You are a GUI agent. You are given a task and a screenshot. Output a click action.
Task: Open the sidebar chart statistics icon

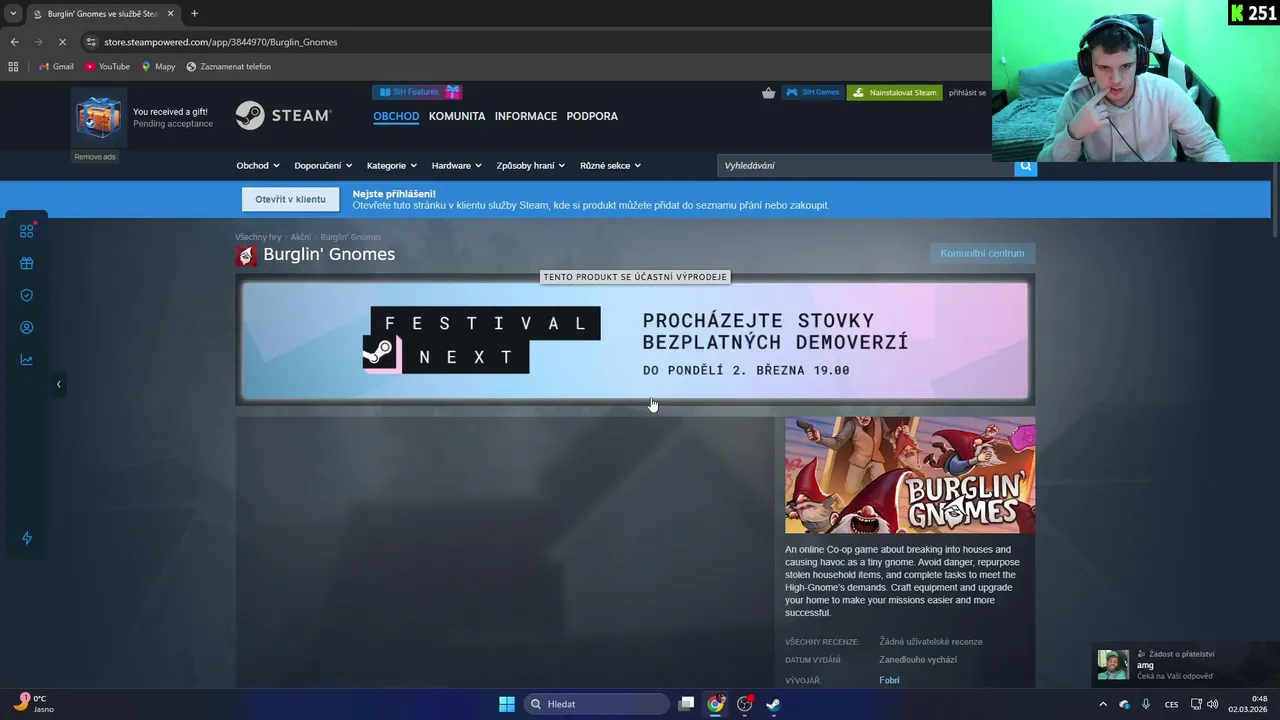point(27,360)
